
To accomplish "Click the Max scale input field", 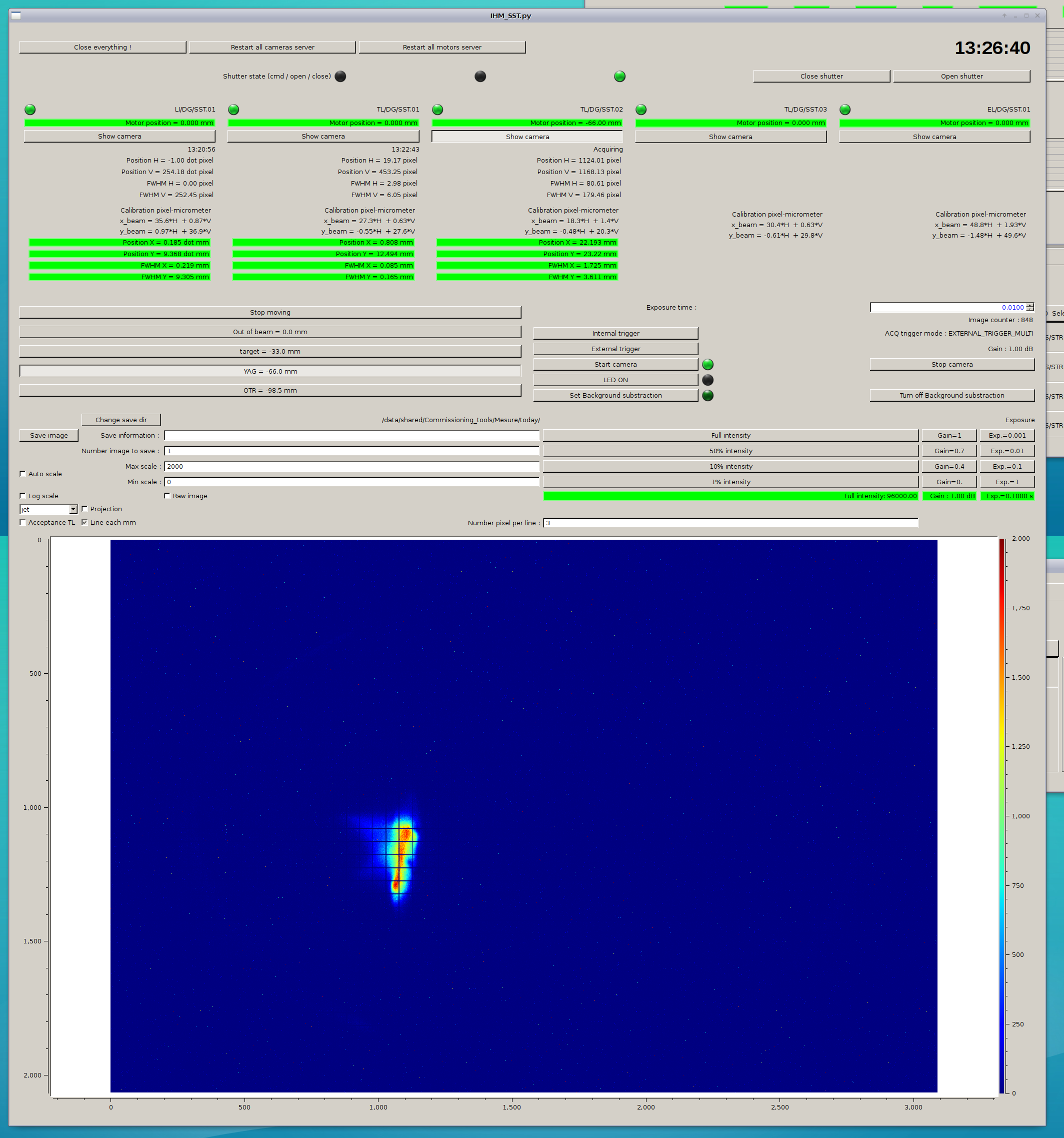I will point(351,467).
